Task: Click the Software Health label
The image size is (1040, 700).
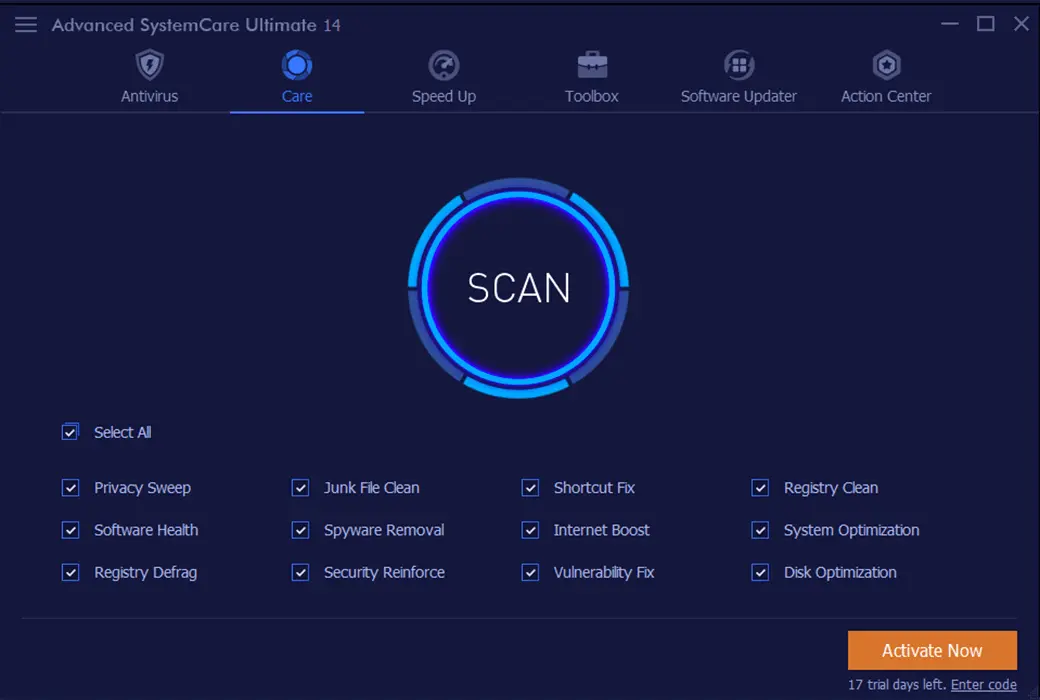Action: [146, 530]
